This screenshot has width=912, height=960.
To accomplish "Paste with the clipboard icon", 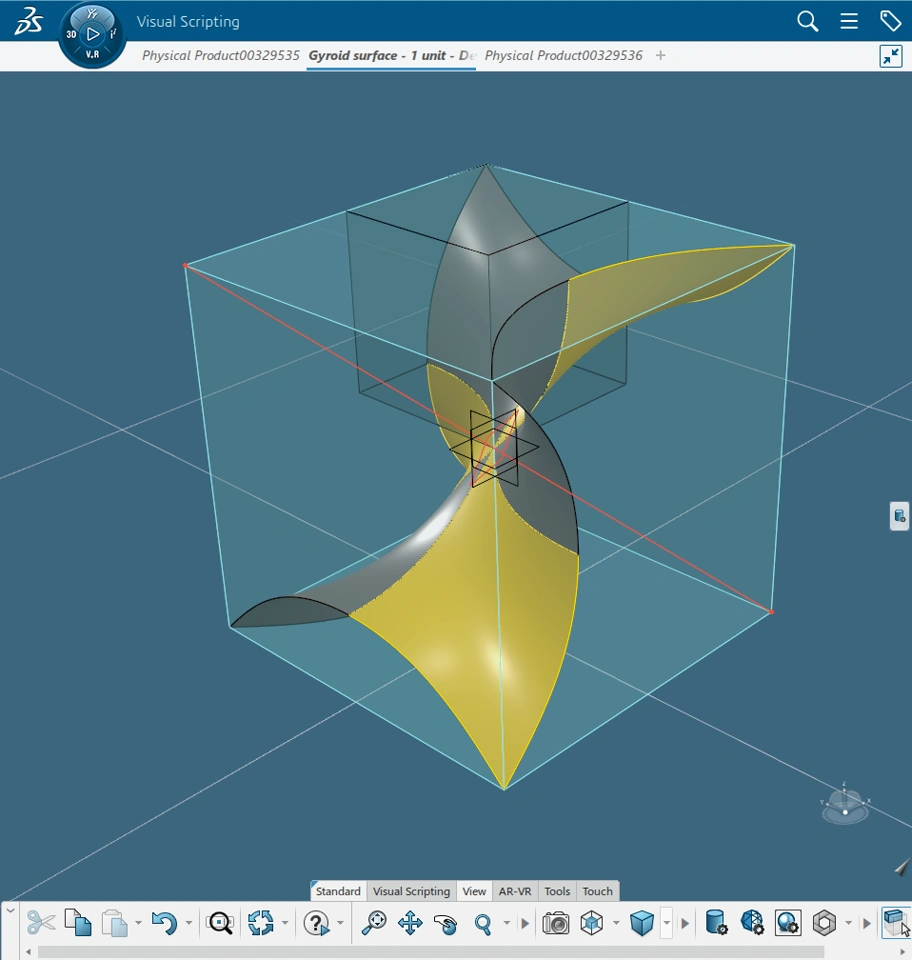I will 114,923.
